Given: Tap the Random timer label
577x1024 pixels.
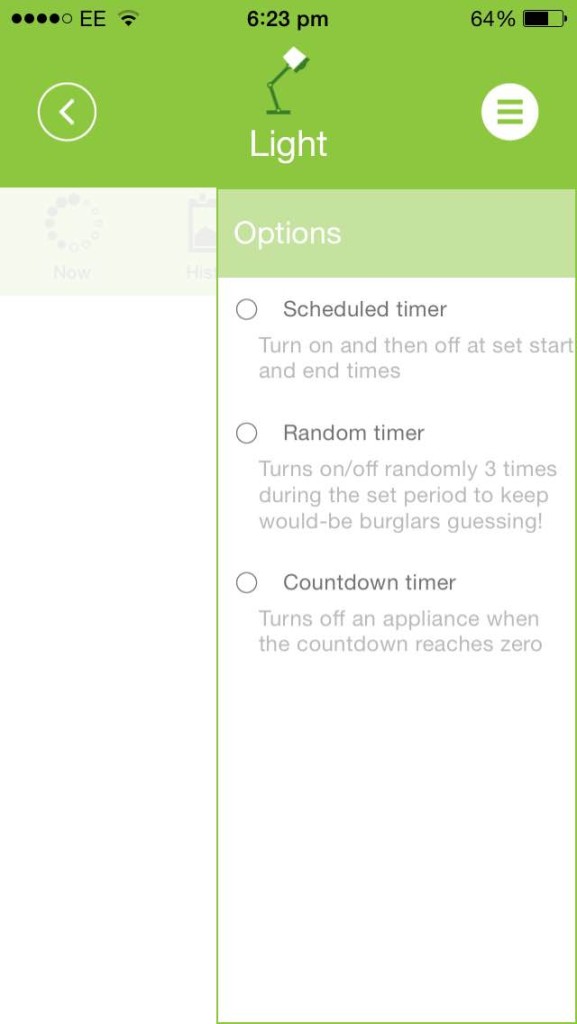Looking at the screenshot, I should click(354, 432).
